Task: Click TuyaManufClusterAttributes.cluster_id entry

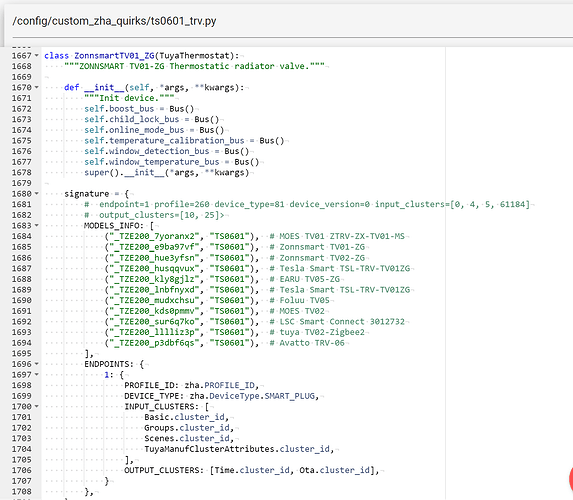Action: pos(239,449)
